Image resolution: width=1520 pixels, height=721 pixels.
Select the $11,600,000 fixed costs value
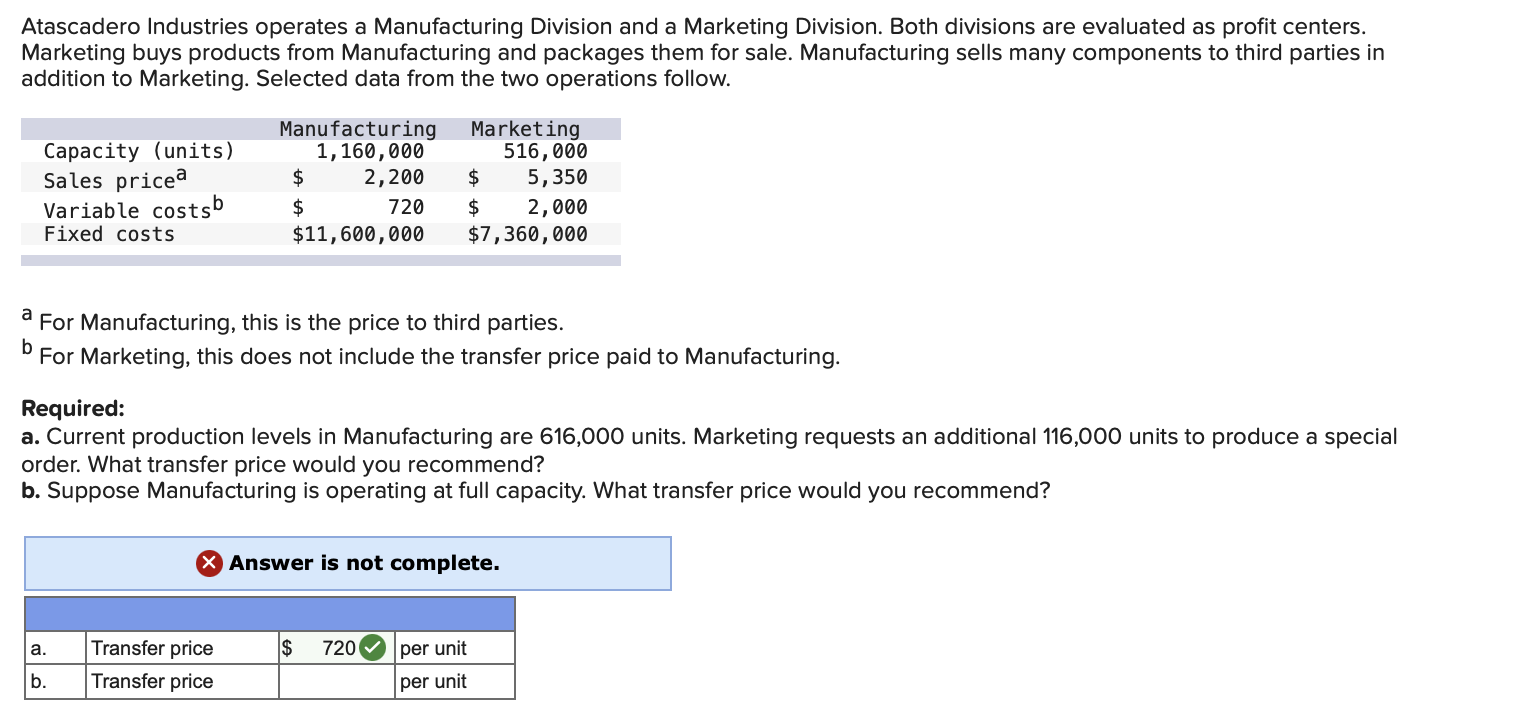[358, 234]
